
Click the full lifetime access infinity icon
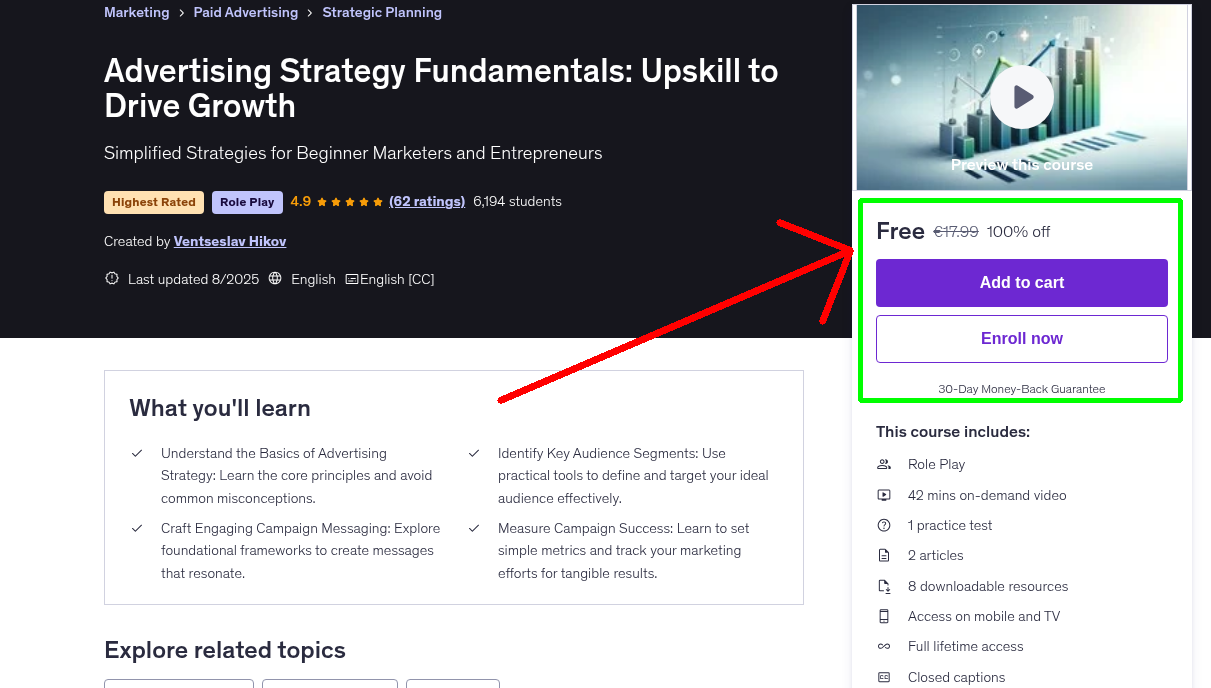884,646
